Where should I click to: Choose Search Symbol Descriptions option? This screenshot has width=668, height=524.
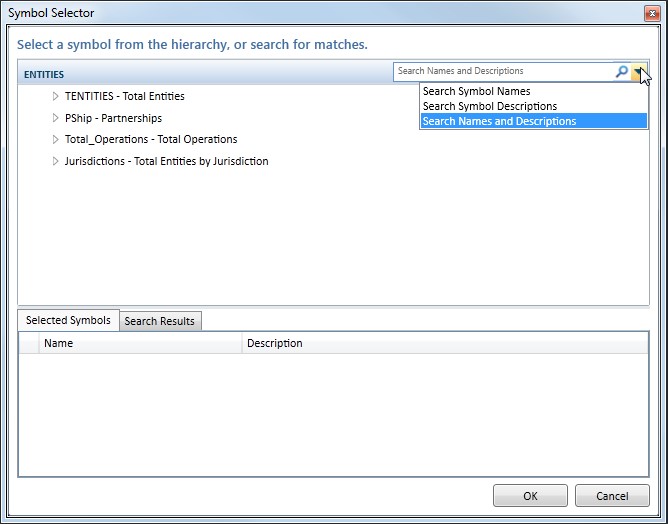click(489, 106)
